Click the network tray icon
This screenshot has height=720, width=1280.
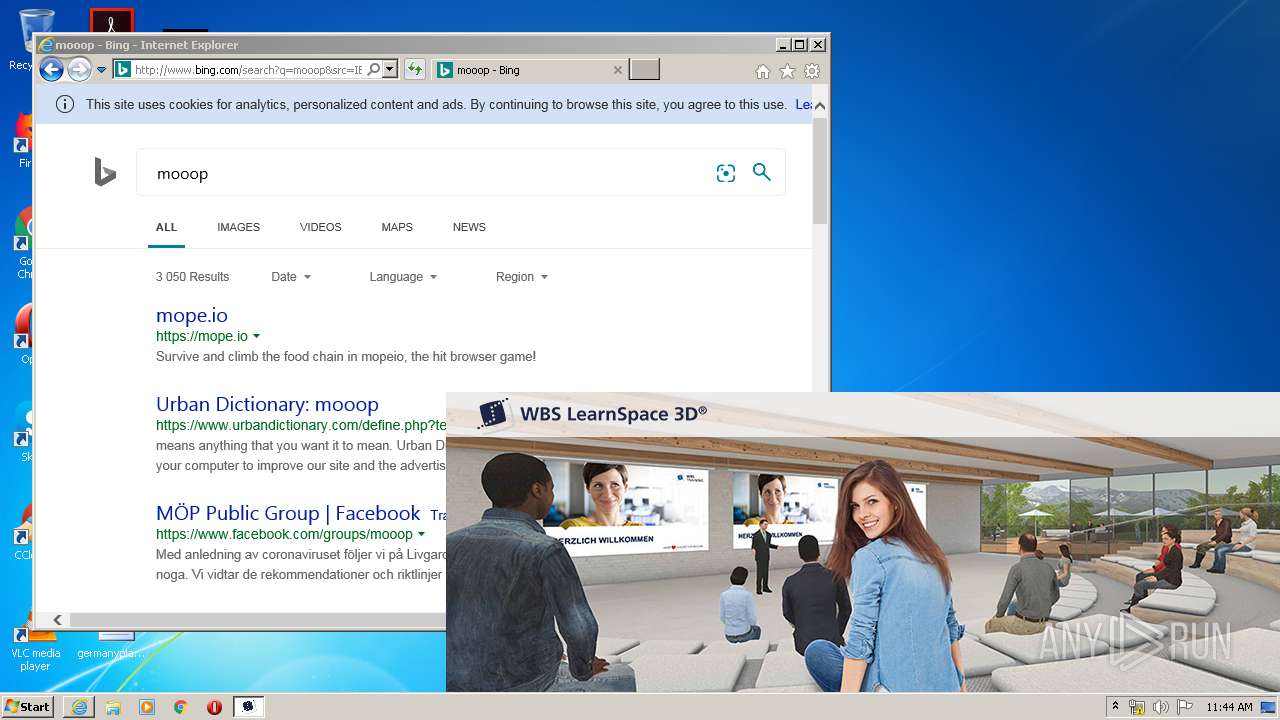pos(1137,707)
